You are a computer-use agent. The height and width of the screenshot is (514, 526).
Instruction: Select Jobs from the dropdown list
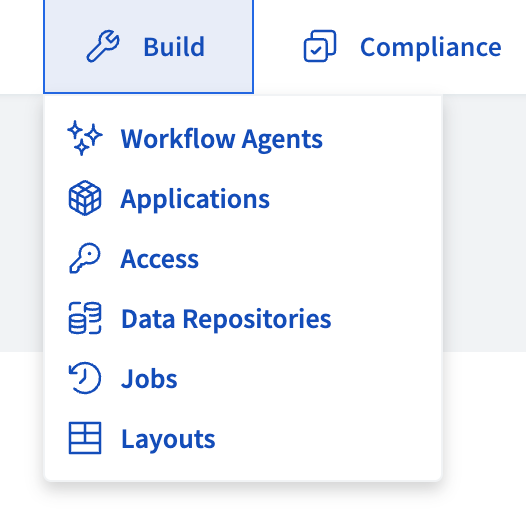click(149, 379)
